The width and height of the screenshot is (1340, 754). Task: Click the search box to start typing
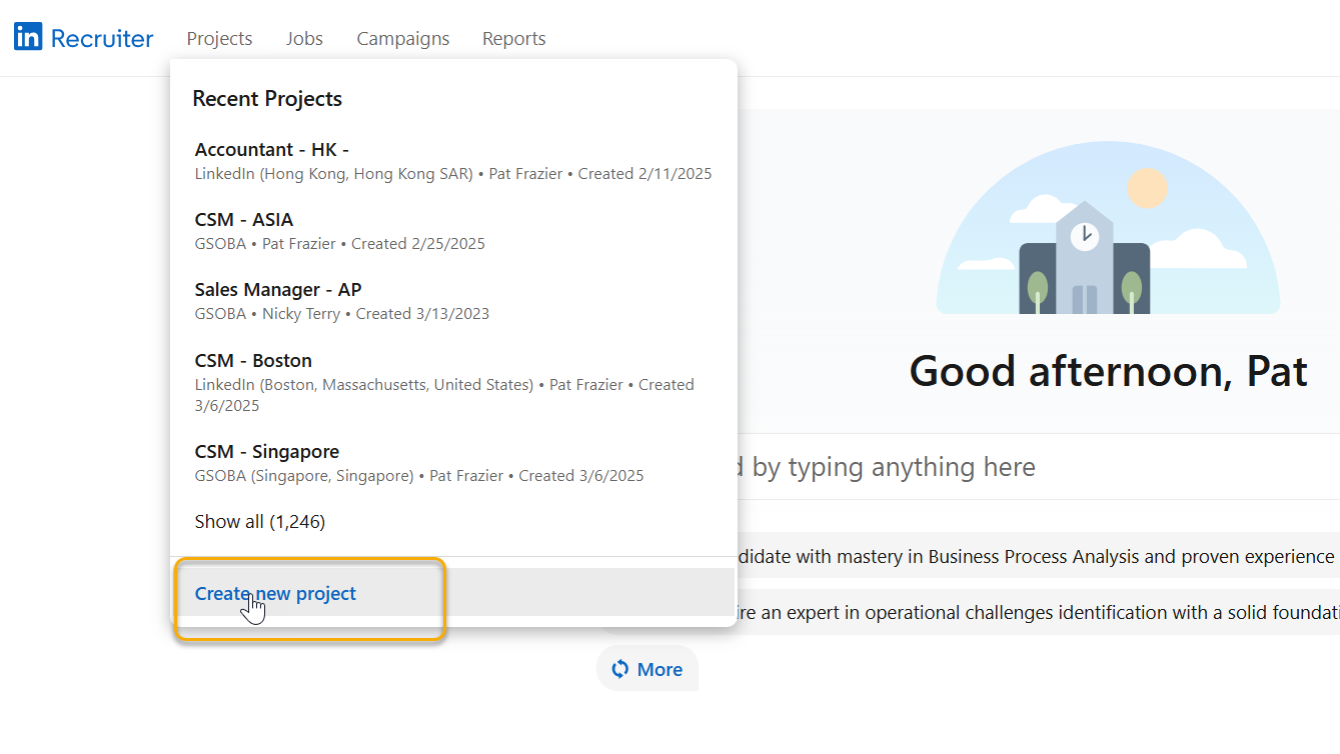coord(1038,467)
